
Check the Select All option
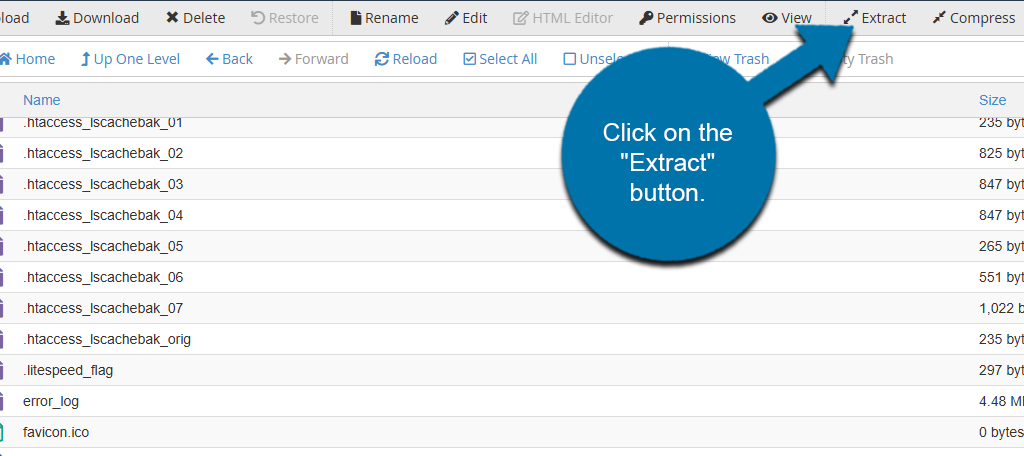pyautogui.click(x=498, y=59)
